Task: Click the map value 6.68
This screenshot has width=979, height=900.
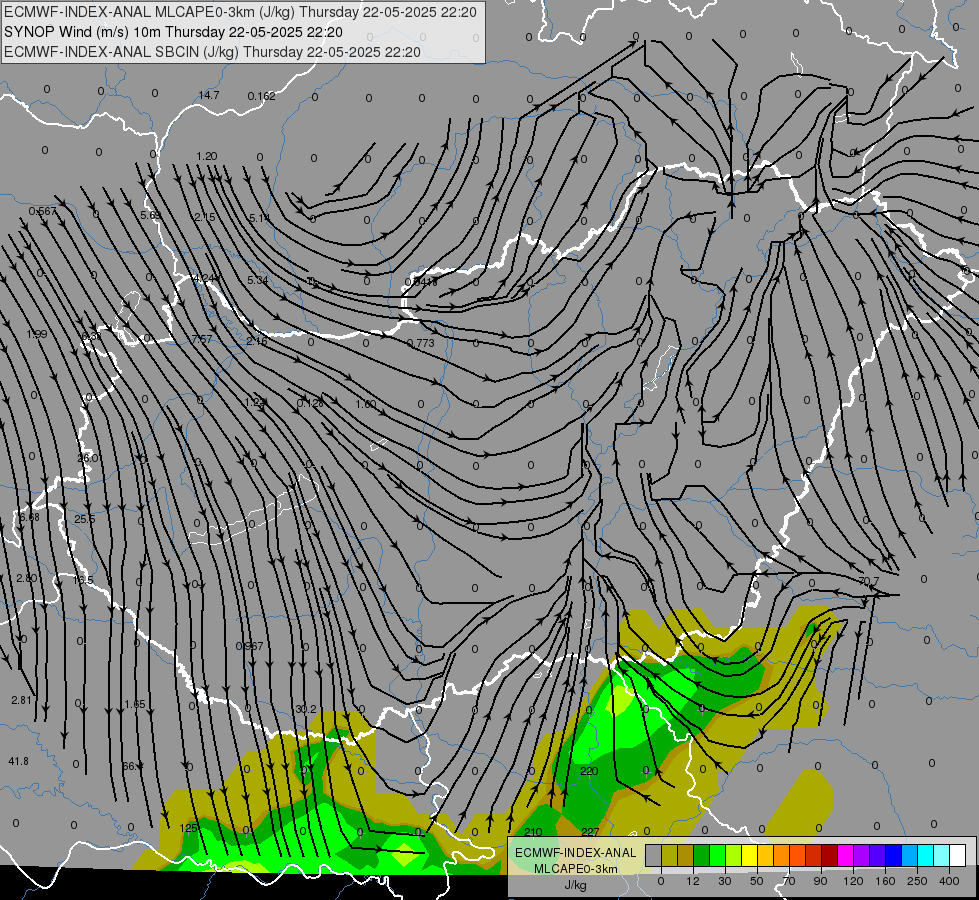Action: pyautogui.click(x=29, y=517)
